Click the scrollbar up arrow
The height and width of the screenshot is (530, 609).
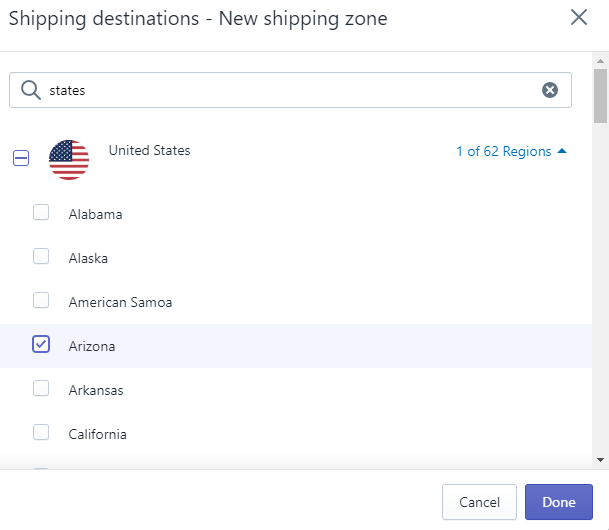coord(600,59)
